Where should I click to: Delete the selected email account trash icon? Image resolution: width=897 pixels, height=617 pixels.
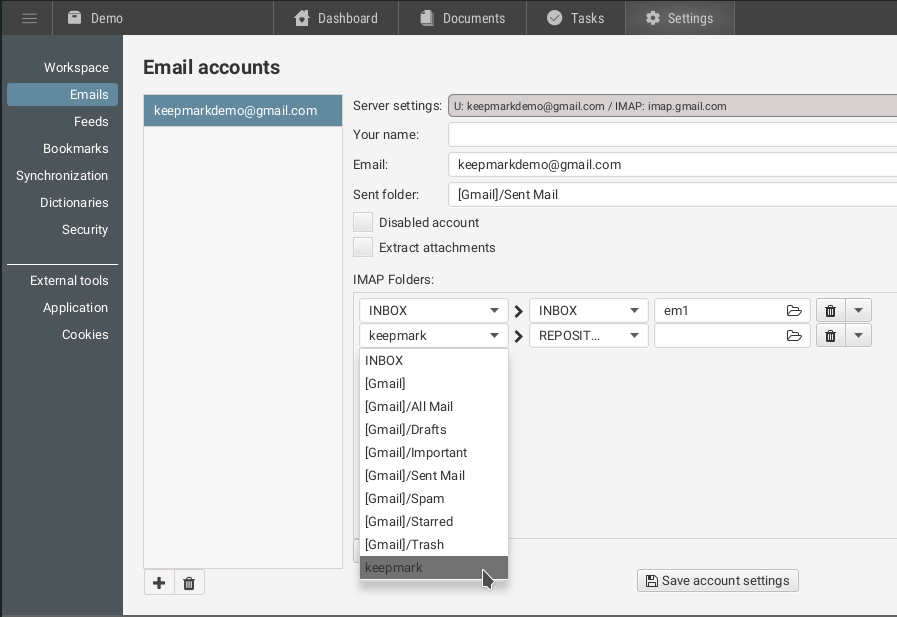pos(189,582)
